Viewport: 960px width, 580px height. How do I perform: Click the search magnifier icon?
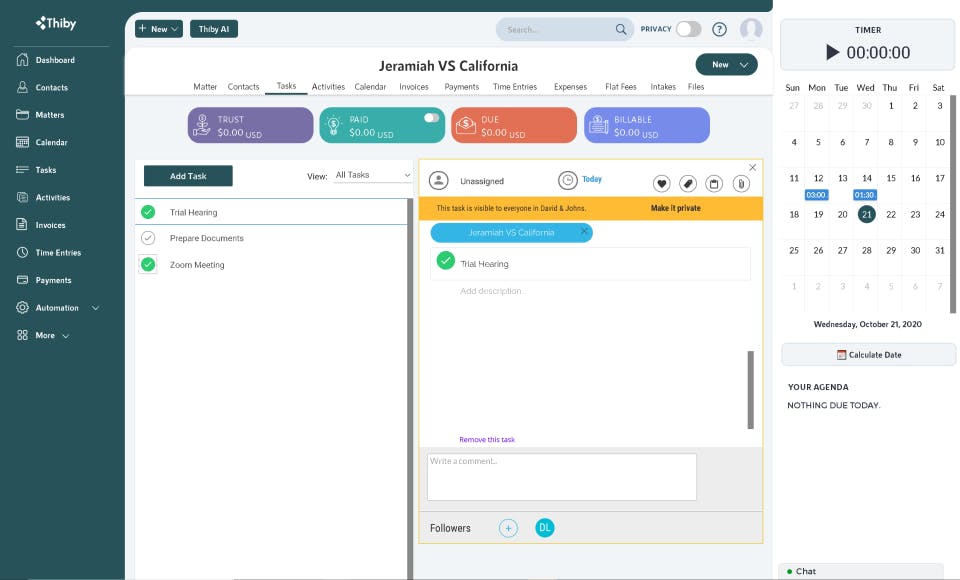point(621,29)
